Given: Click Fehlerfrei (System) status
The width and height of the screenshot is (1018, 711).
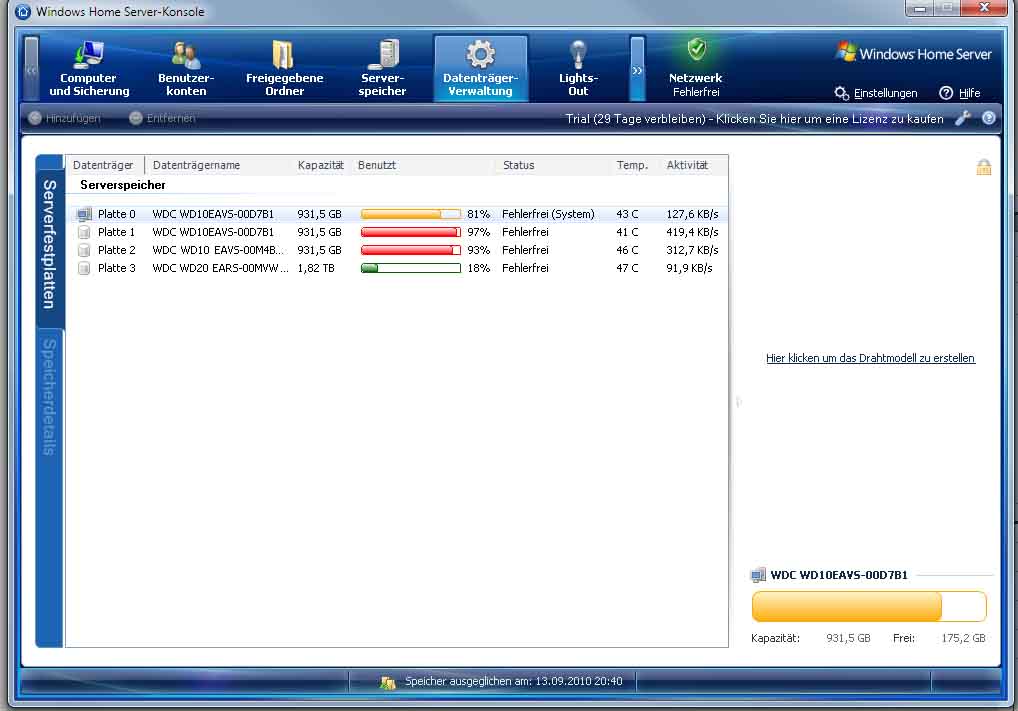Looking at the screenshot, I should [548, 214].
